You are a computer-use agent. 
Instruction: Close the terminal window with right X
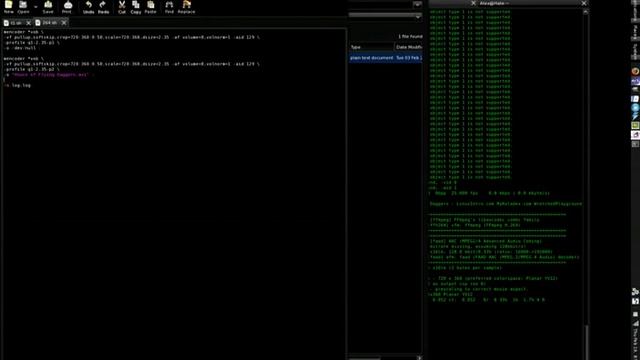pyautogui.click(x=584, y=3)
